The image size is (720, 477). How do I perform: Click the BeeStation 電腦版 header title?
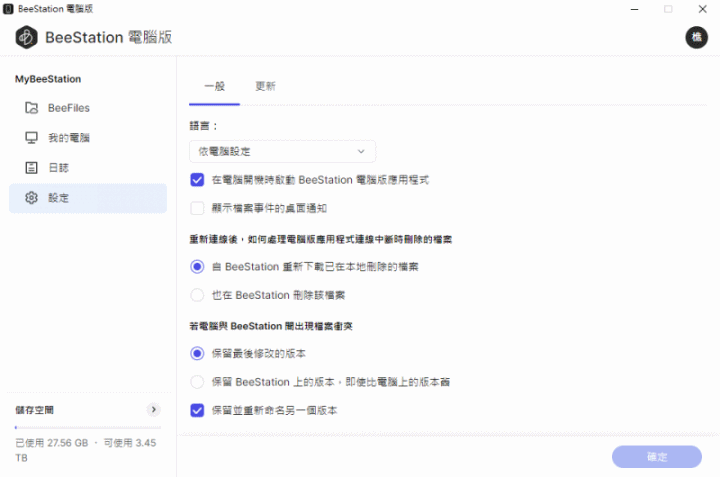click(108, 37)
